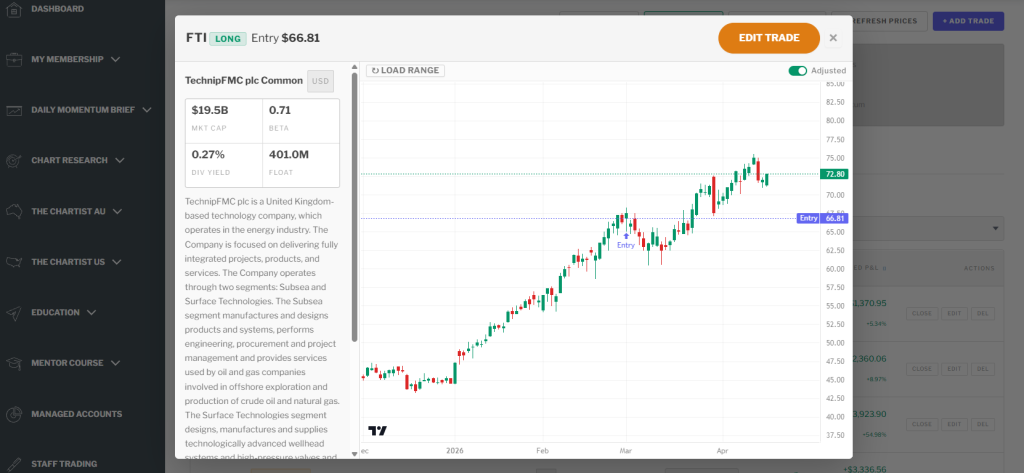Click the Refresh Prices button
Viewport: 1024px width, 473px height.
884,21
